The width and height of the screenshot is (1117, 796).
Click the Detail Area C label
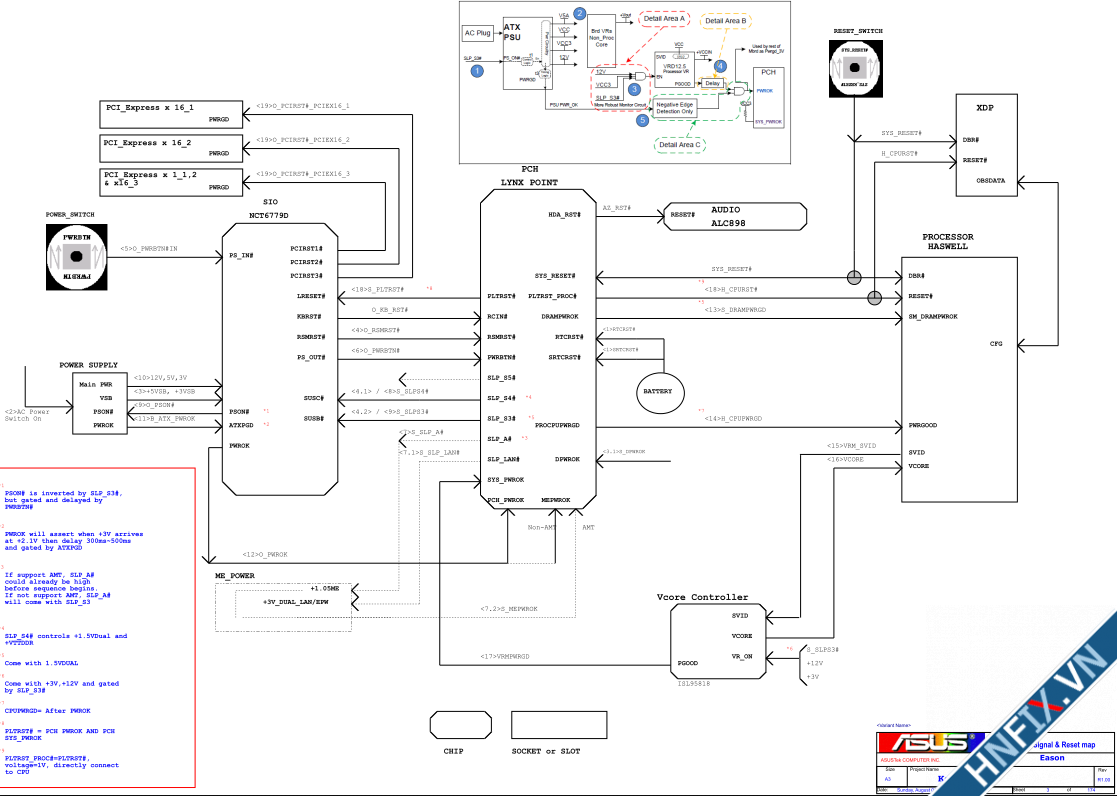pos(679,145)
